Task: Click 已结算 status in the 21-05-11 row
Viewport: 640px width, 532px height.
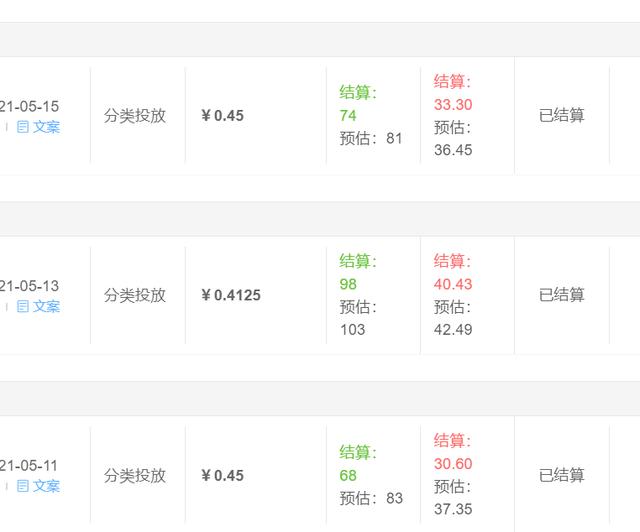Action: click(x=562, y=475)
